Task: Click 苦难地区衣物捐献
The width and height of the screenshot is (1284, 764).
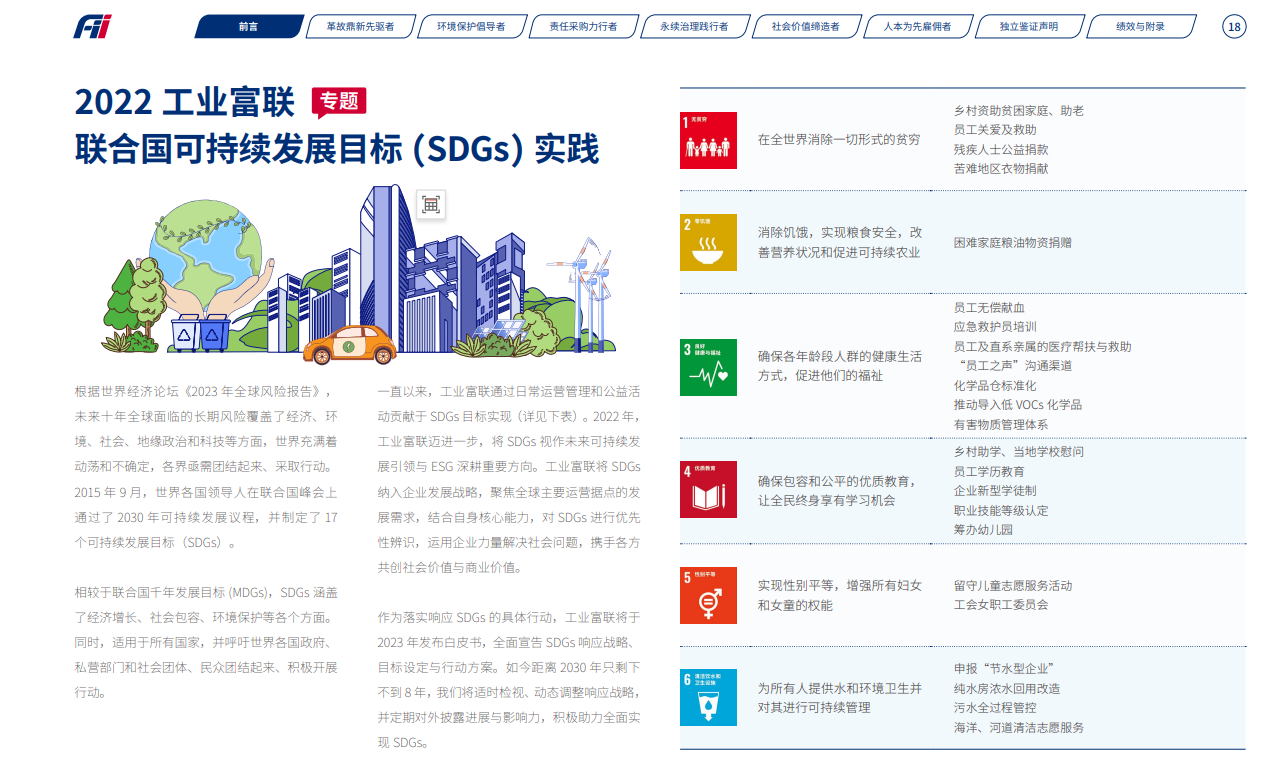Action: tap(1001, 169)
